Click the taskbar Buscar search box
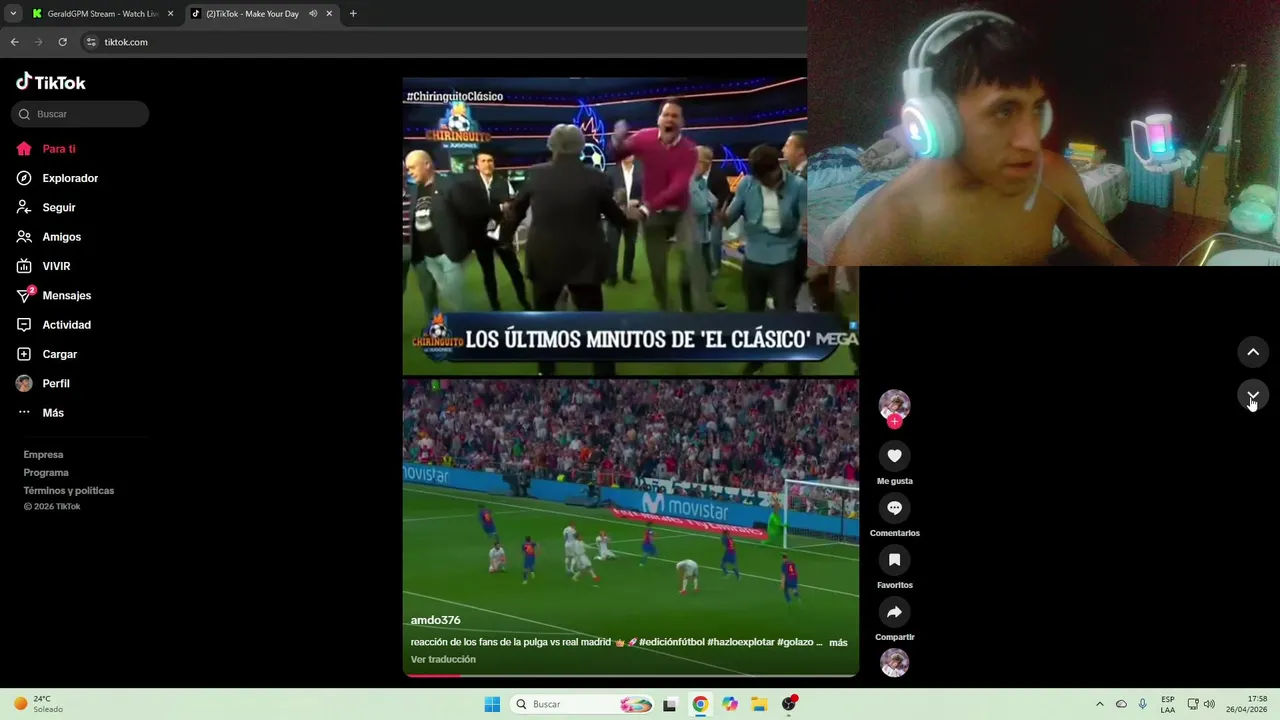 (583, 704)
